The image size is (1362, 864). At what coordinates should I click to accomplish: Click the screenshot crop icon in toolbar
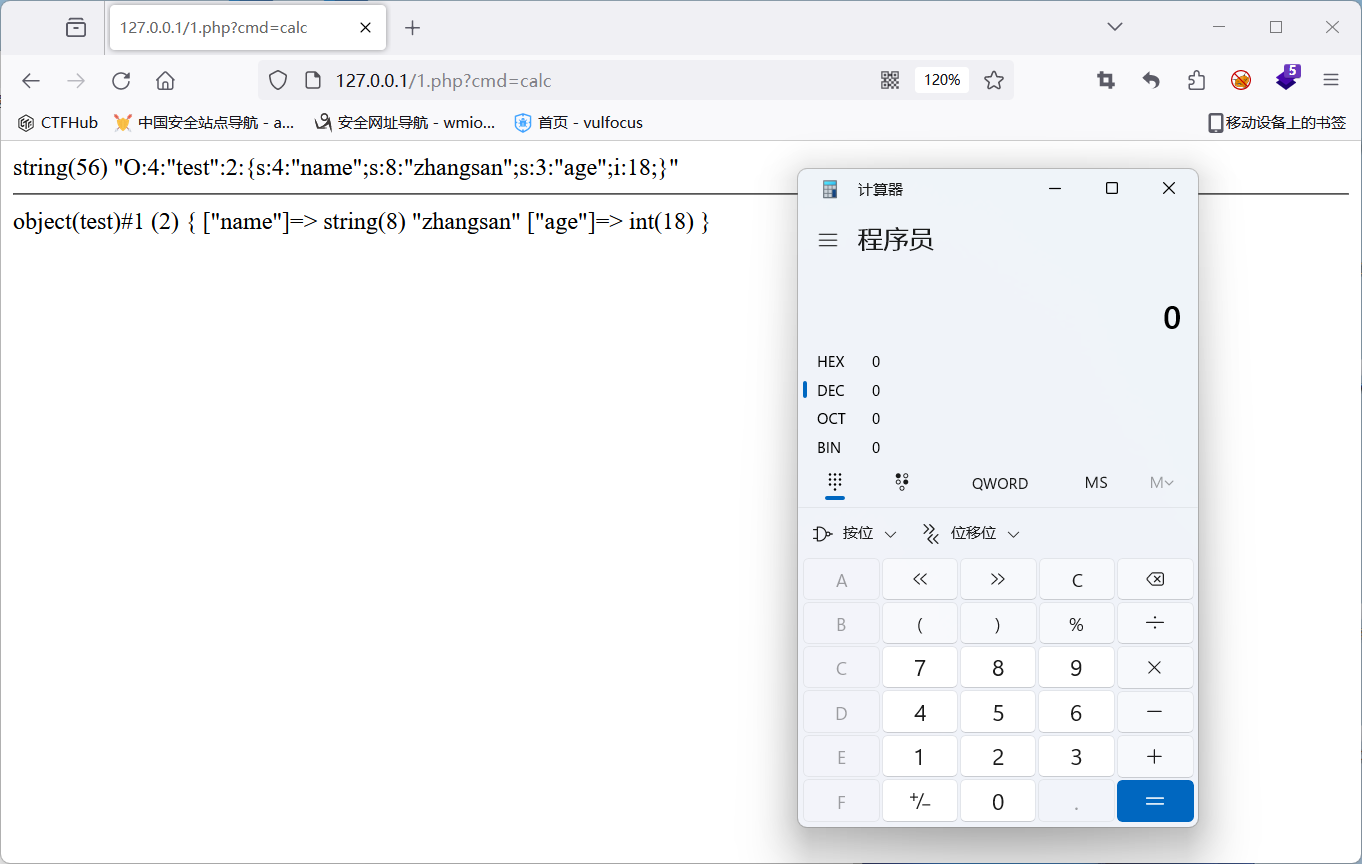coord(1106,81)
